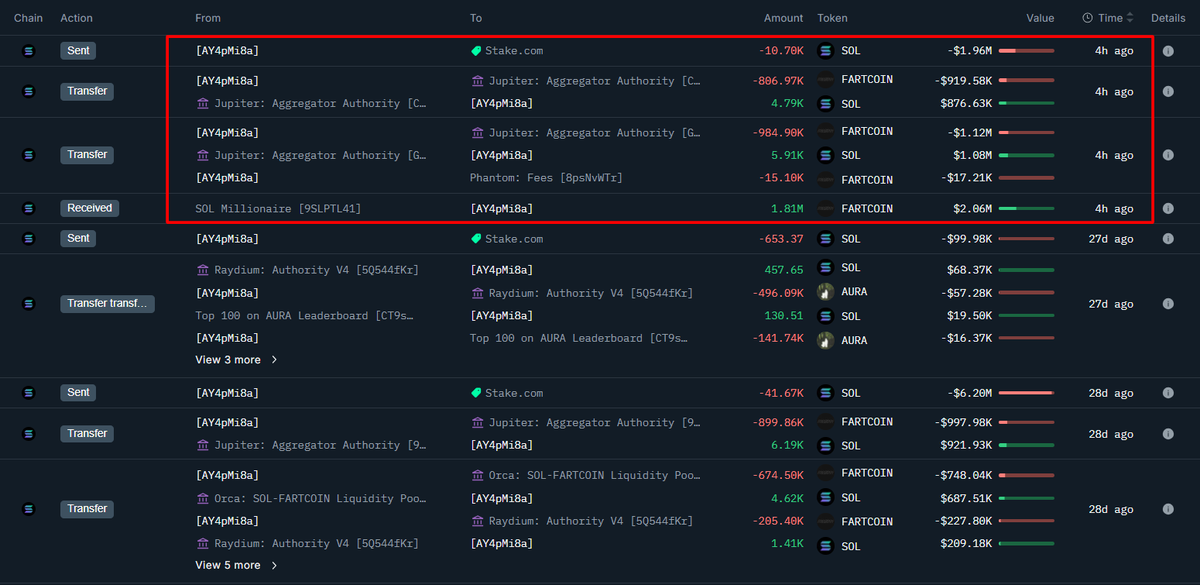Open details info icon for -41.67K SOL row
The height and width of the screenshot is (585, 1200).
click(1168, 393)
